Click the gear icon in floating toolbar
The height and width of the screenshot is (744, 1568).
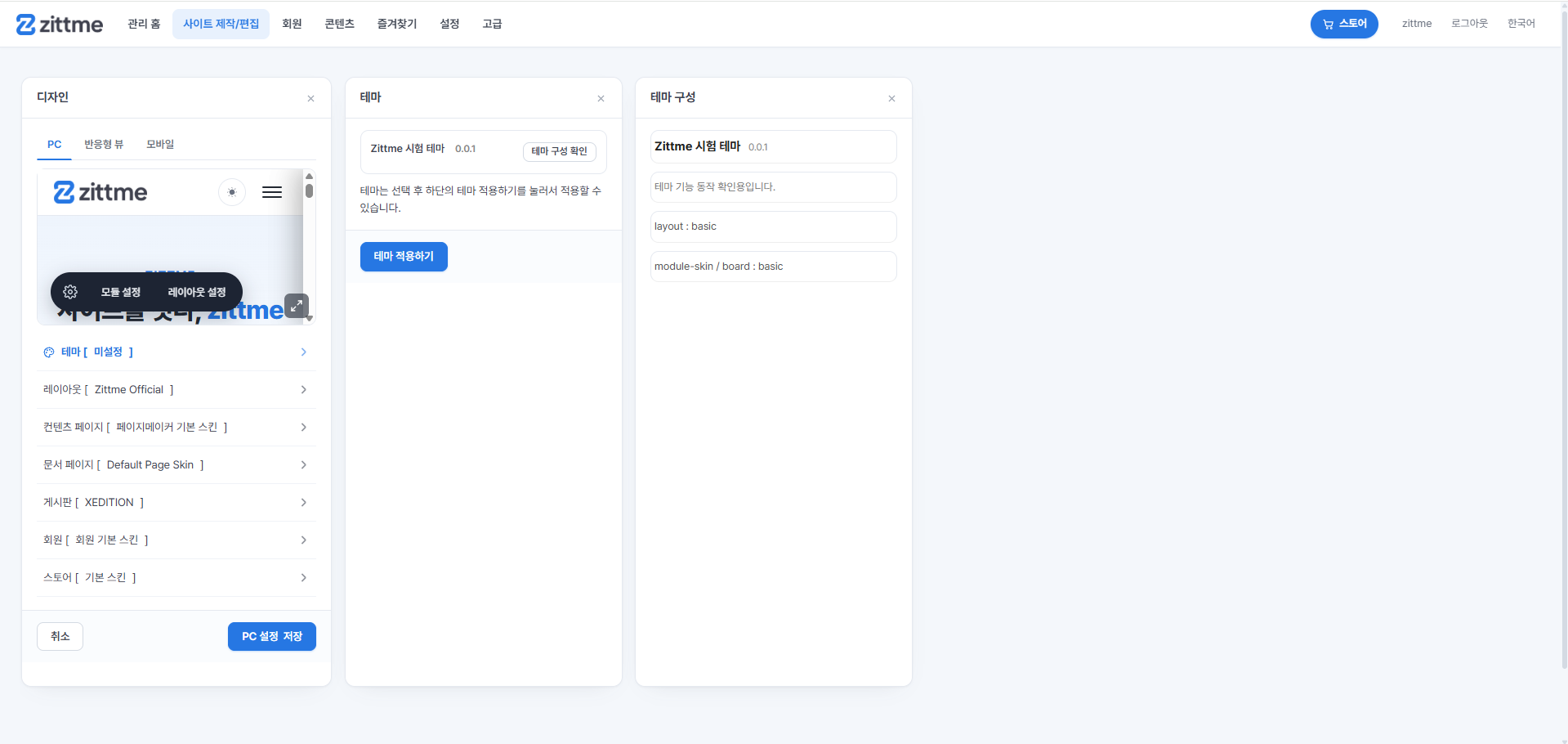[70, 292]
